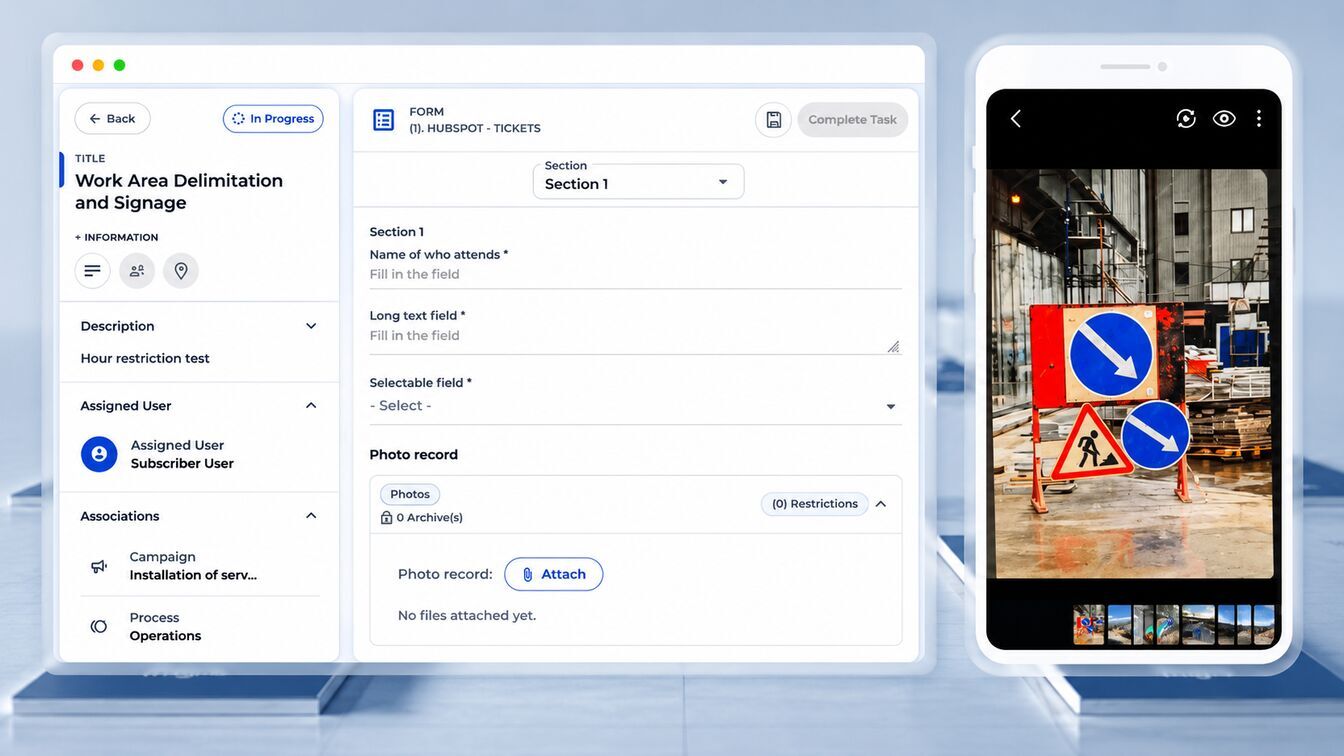Open the location pin info icon
Screen dimensions: 1344x756
181,271
